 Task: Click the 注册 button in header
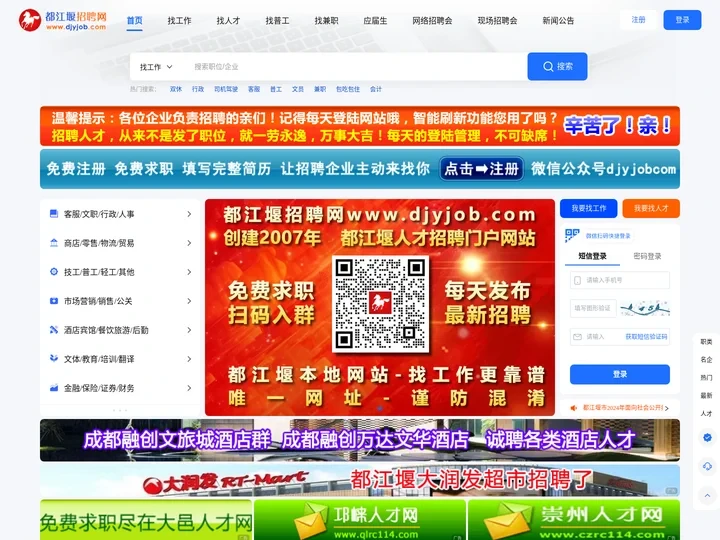(x=638, y=20)
